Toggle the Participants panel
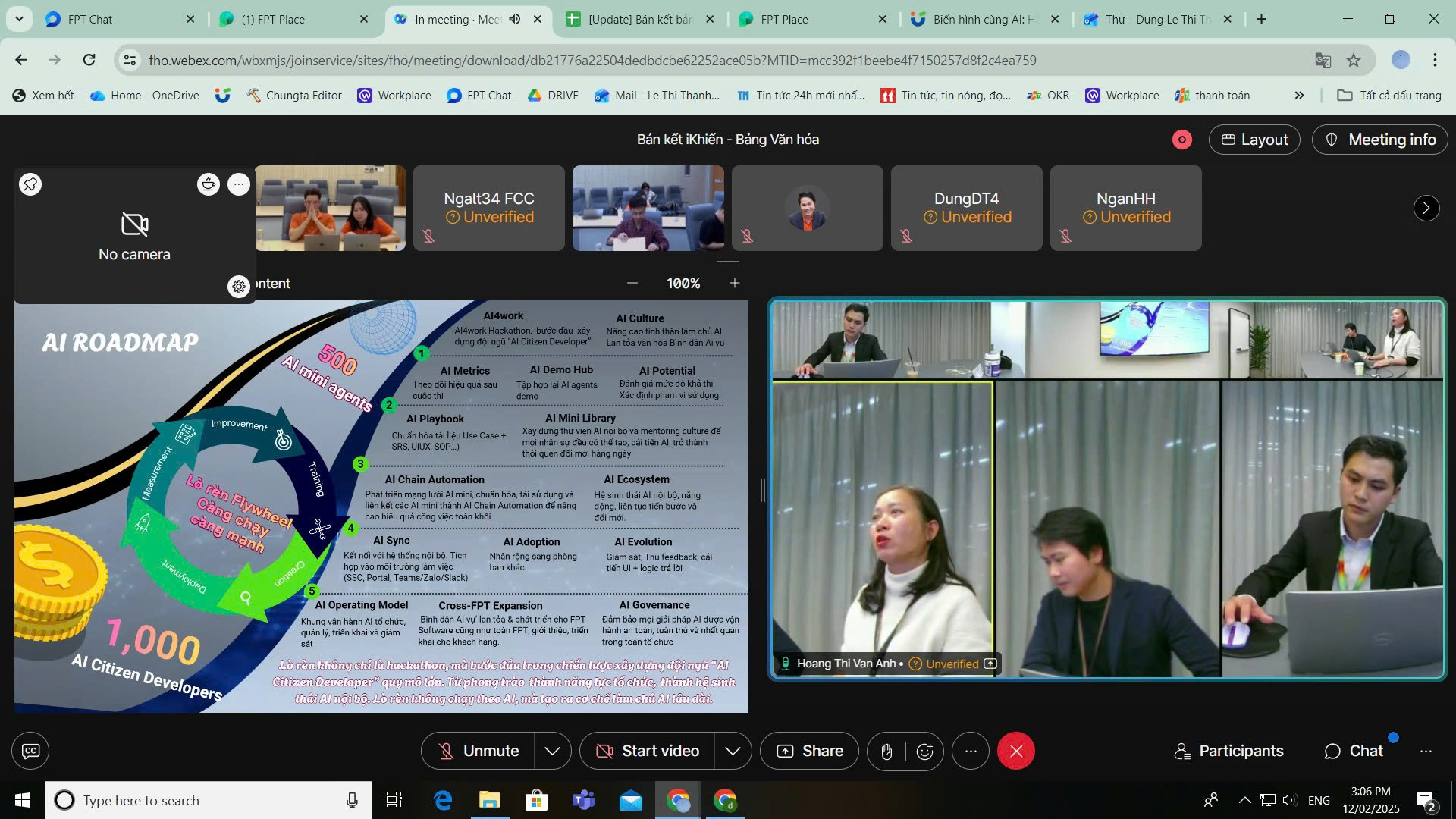The height and width of the screenshot is (819, 1456). coord(1228,751)
